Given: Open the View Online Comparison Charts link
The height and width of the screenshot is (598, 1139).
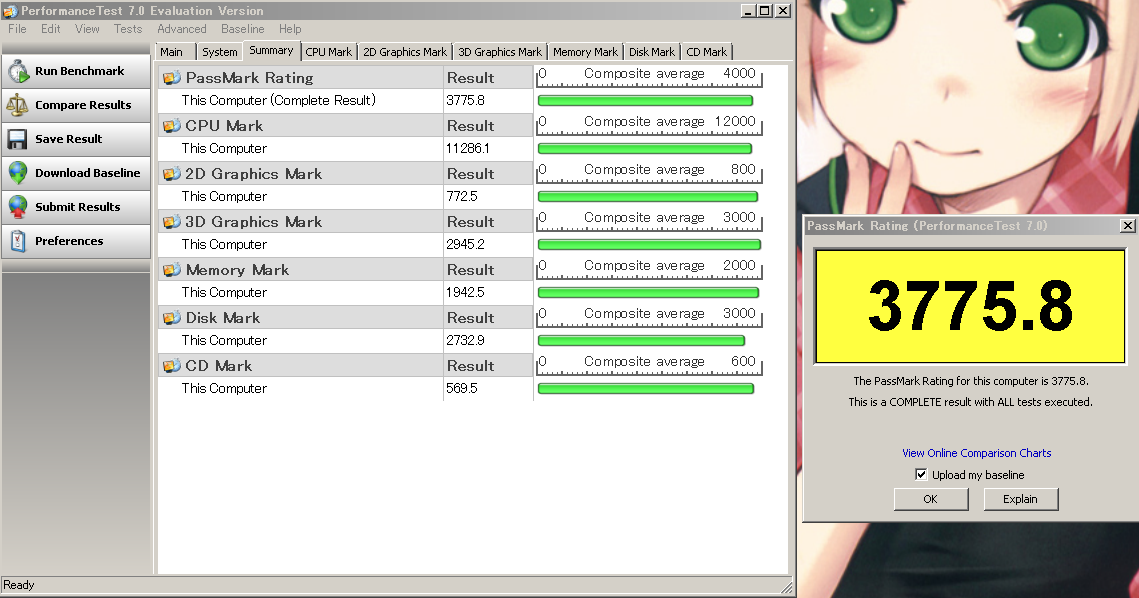Looking at the screenshot, I should click(x=976, y=453).
